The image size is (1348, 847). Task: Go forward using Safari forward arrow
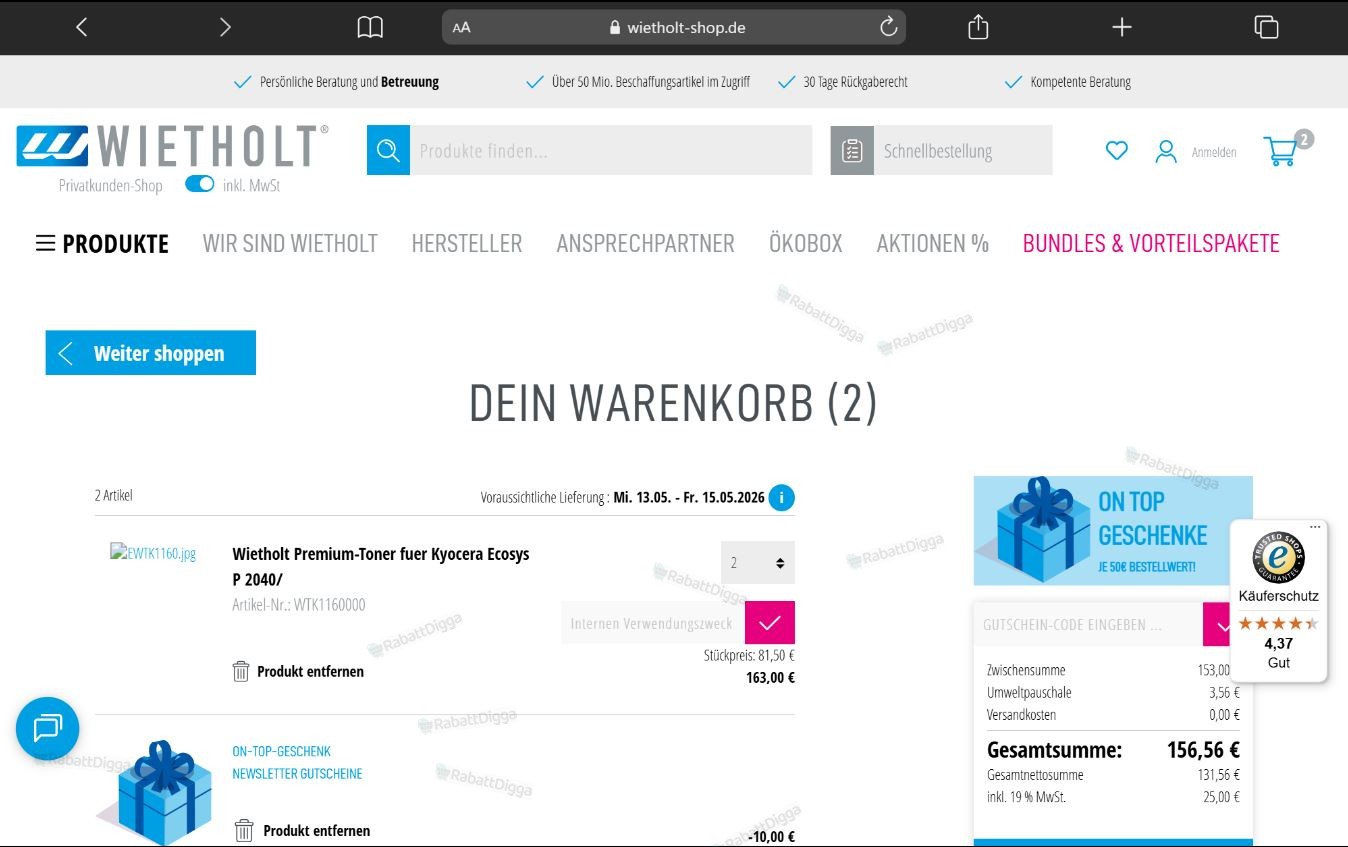click(x=225, y=27)
